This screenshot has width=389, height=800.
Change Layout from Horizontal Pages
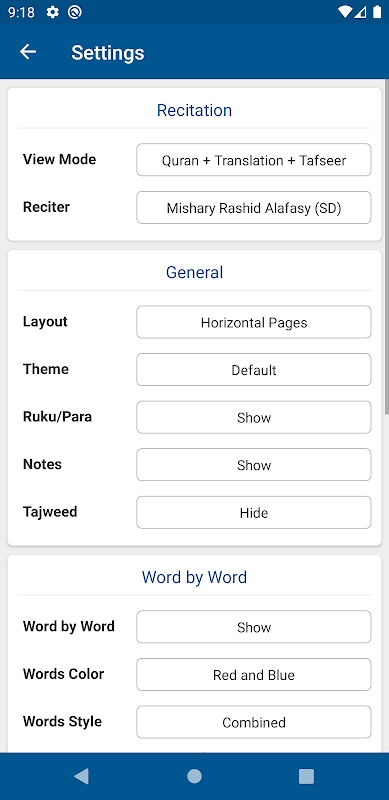coord(254,322)
